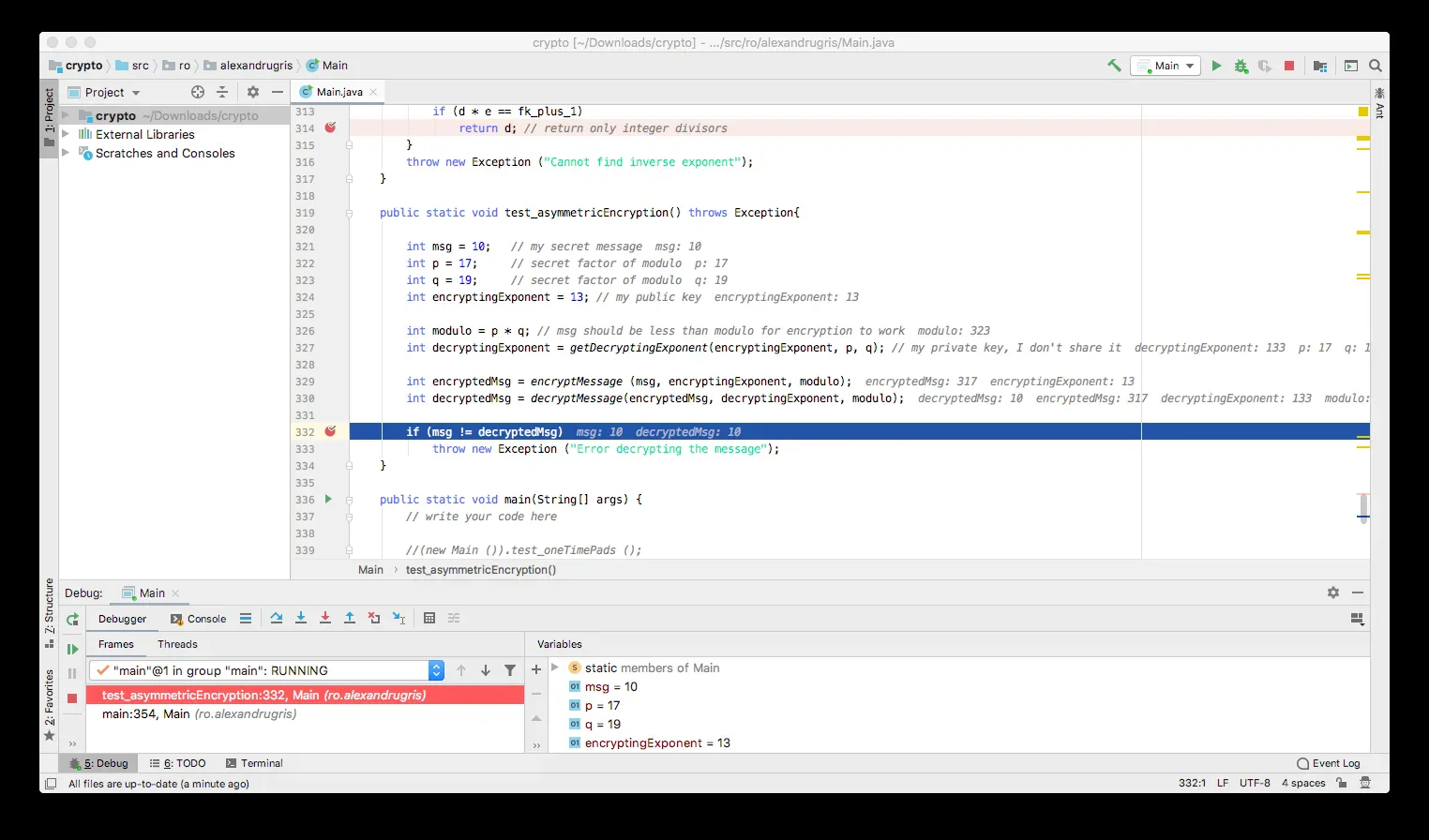Image resolution: width=1429 pixels, height=840 pixels.
Task: Open Project panel gear settings
Action: pyautogui.click(x=252, y=92)
